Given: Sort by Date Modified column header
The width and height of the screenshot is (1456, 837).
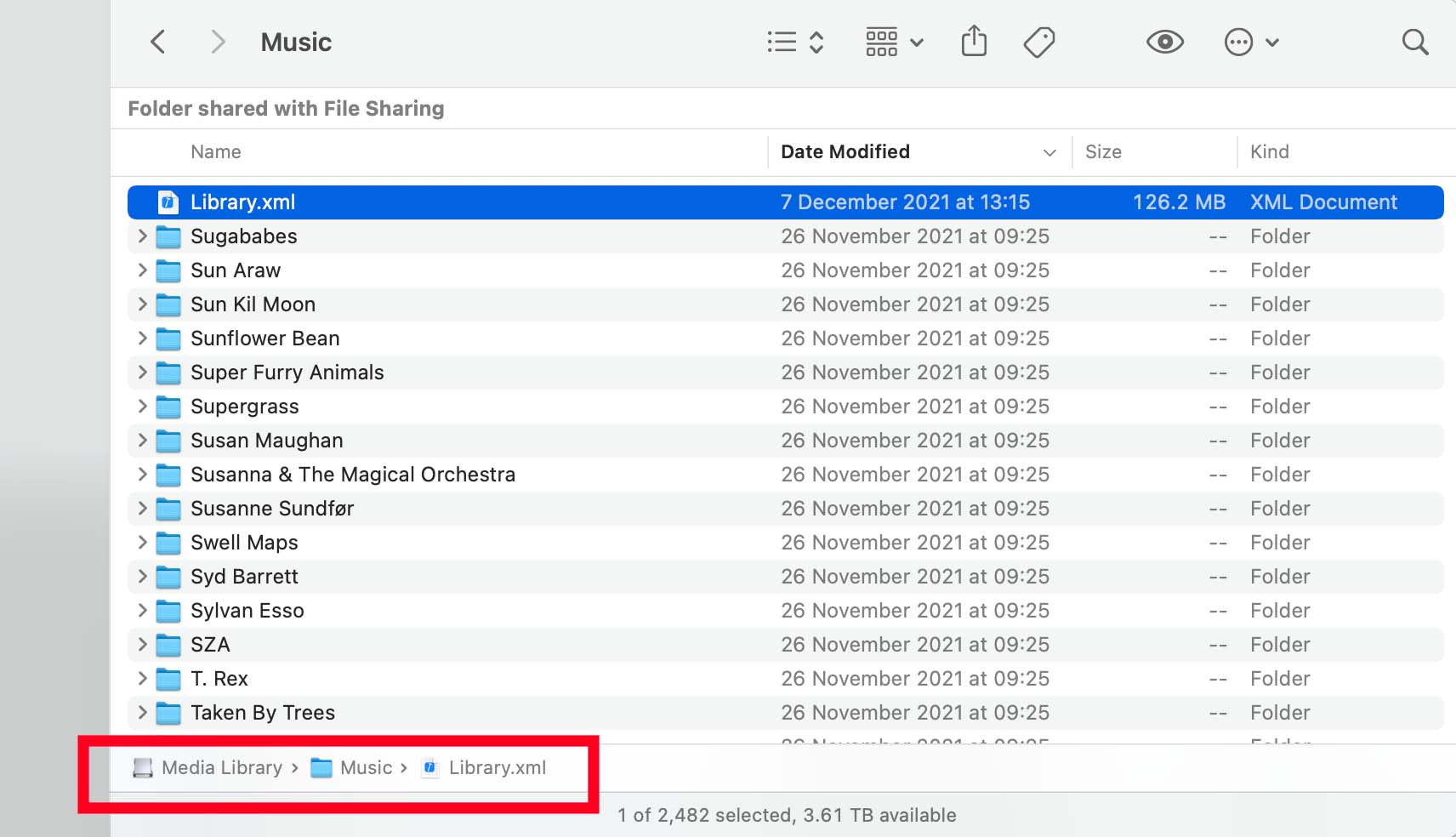Looking at the screenshot, I should (x=845, y=151).
